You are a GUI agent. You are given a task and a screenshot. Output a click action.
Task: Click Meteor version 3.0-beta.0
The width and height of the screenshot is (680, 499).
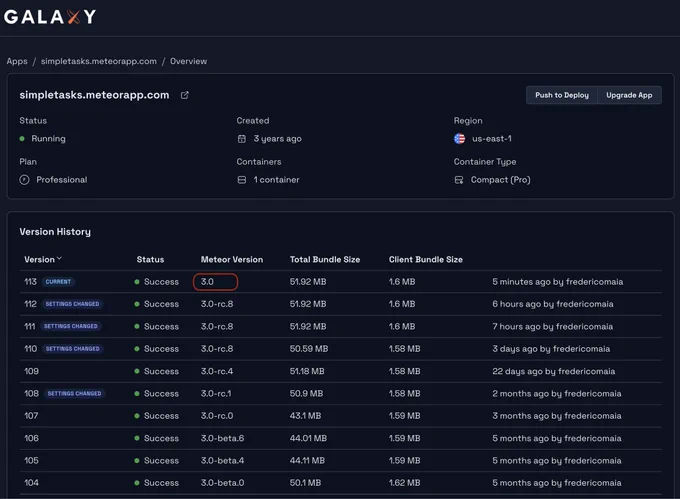pyautogui.click(x=222, y=483)
